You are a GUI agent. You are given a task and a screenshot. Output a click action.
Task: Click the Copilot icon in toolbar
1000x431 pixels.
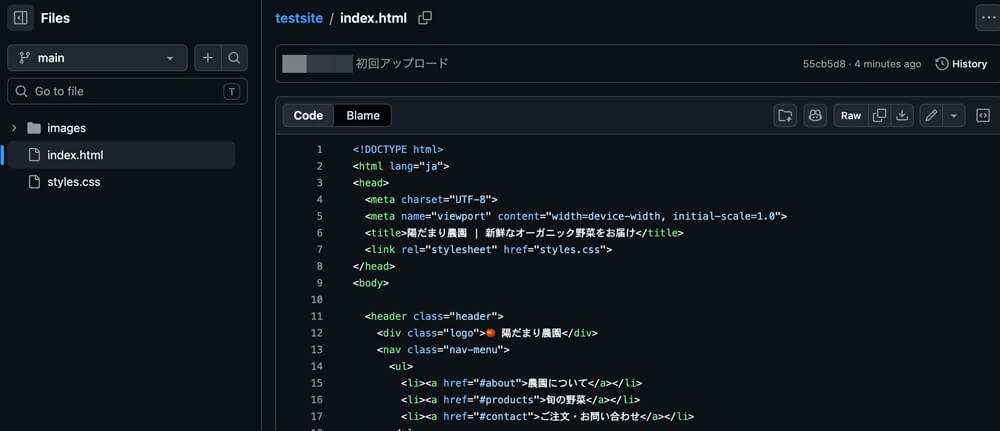pos(815,116)
